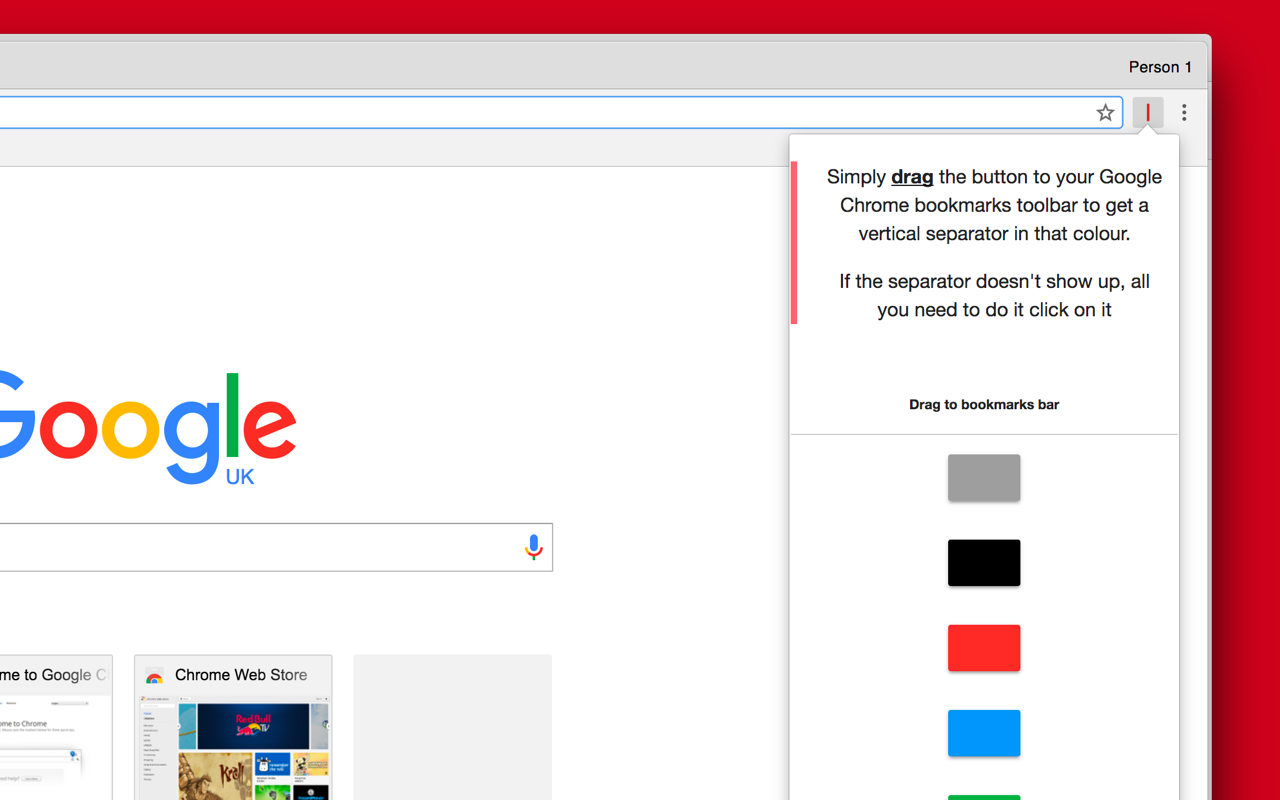Screen dimensions: 1280x800
Task: Open the Welcome to Google Chrome thumbnail
Action: (x=56, y=727)
